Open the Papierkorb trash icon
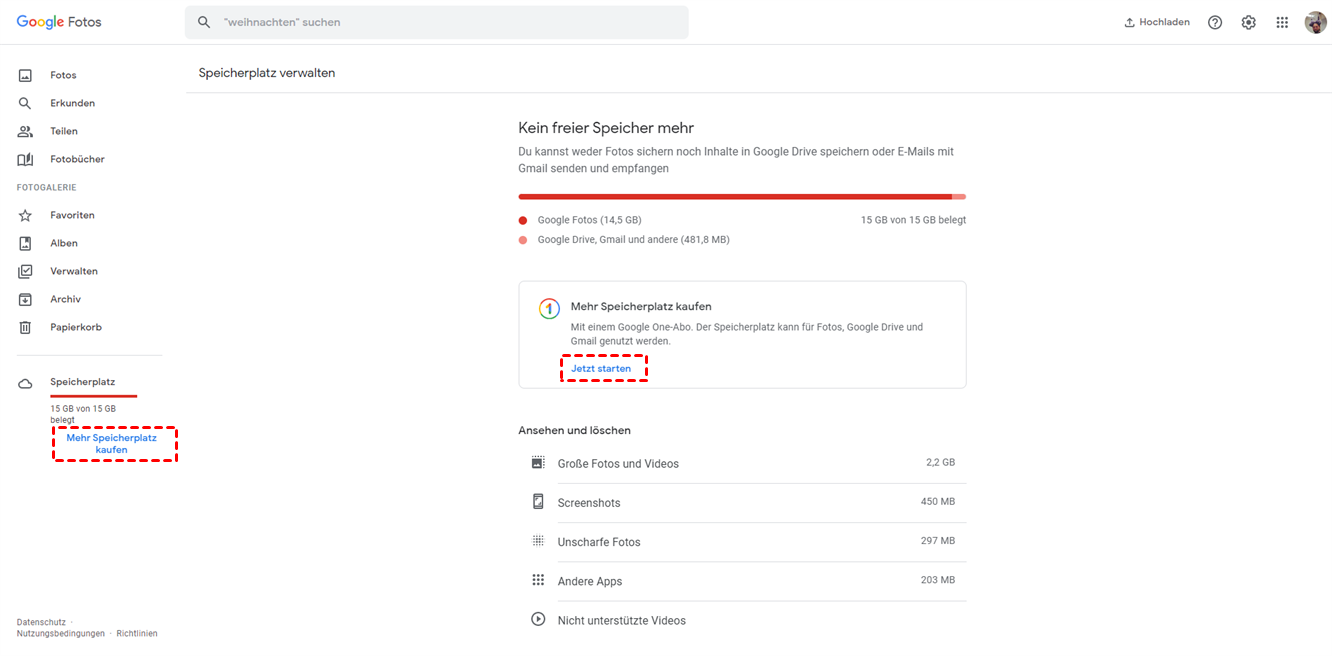 tap(26, 327)
